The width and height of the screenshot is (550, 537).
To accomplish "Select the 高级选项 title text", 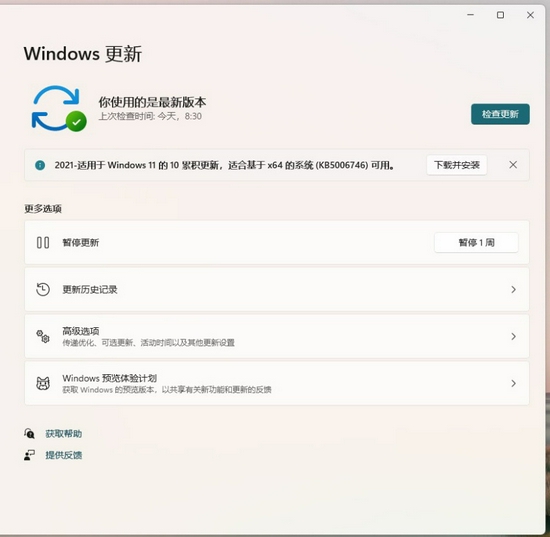I will tap(81, 331).
